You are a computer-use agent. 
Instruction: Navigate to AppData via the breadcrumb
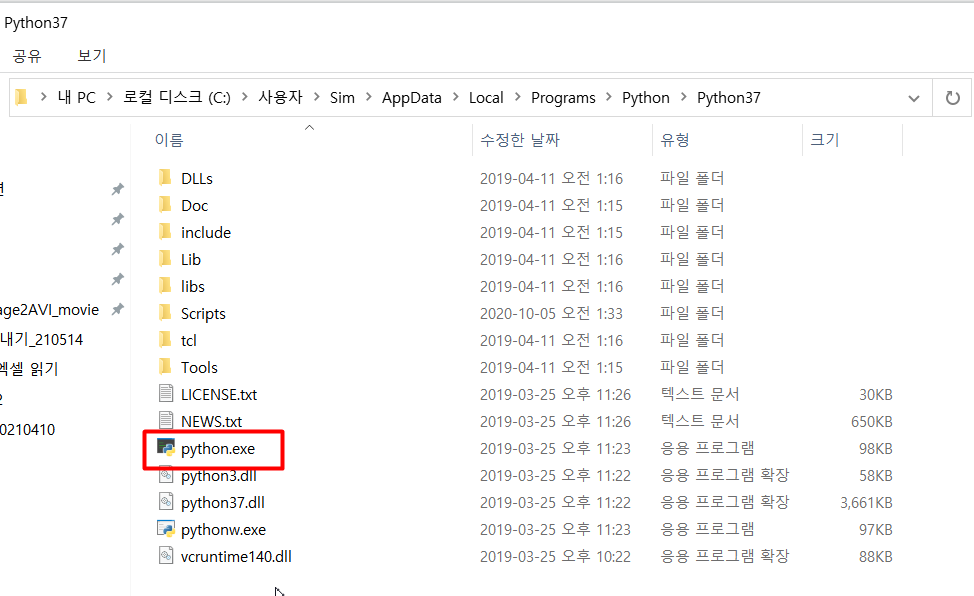coord(411,97)
